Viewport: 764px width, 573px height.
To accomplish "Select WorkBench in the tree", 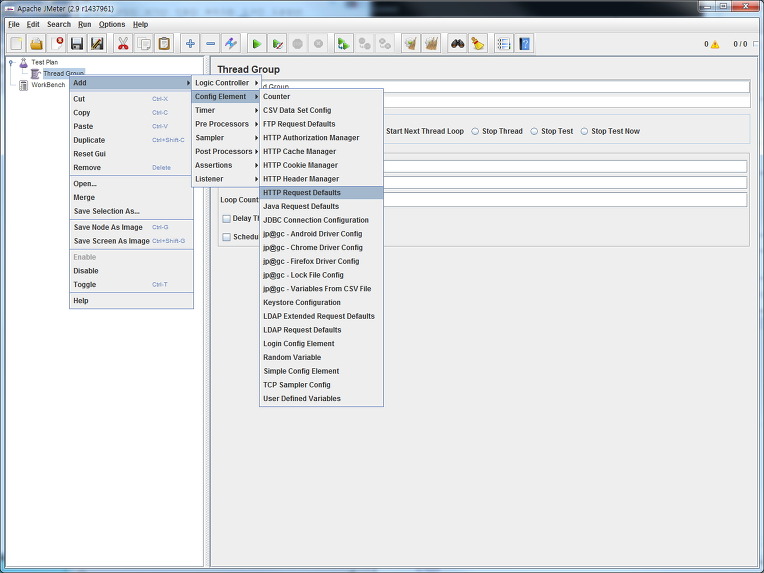I will click(48, 85).
